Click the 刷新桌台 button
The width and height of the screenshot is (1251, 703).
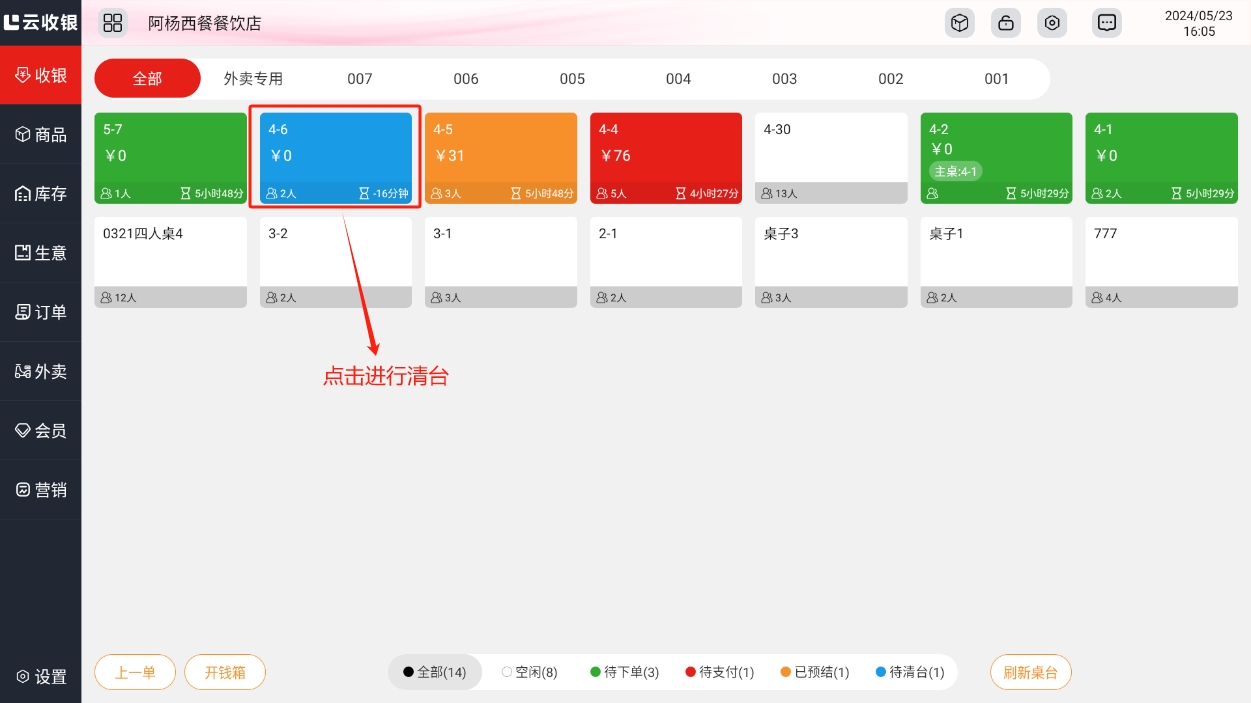[1030, 673]
